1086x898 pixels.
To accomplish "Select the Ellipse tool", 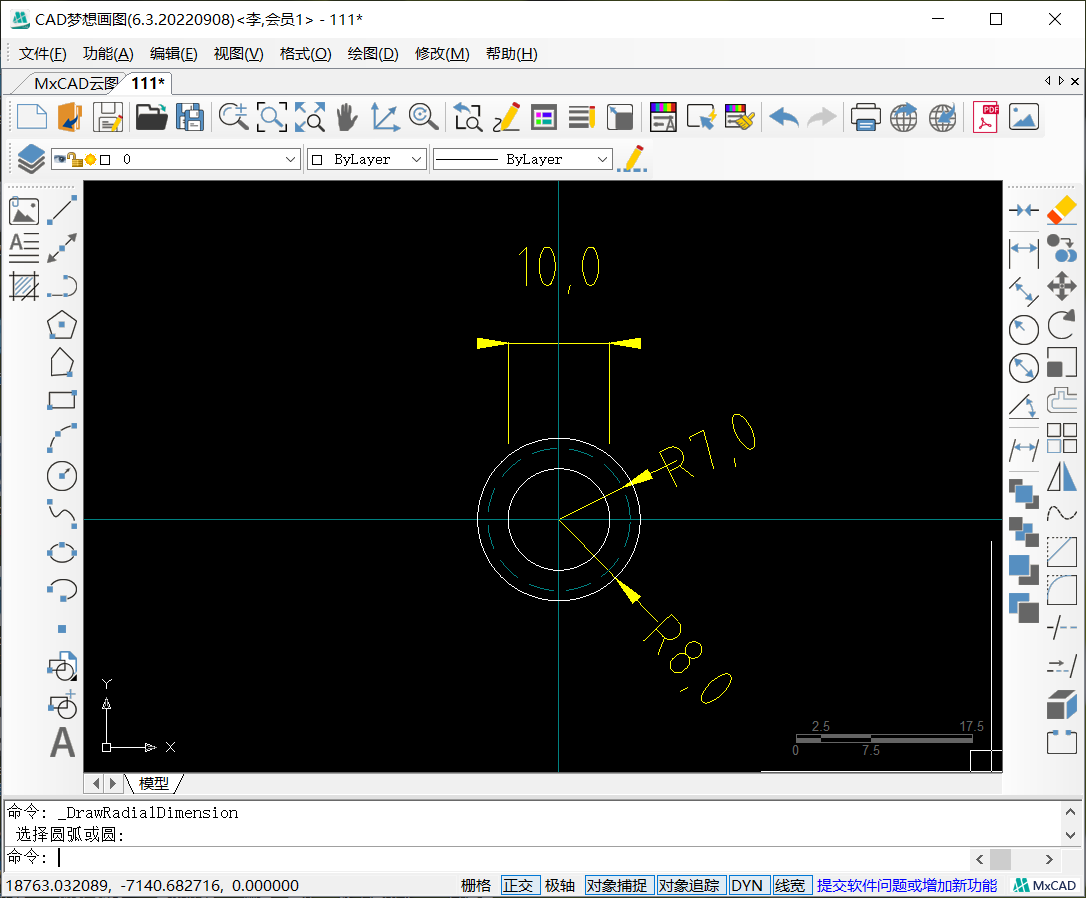I will (62, 553).
